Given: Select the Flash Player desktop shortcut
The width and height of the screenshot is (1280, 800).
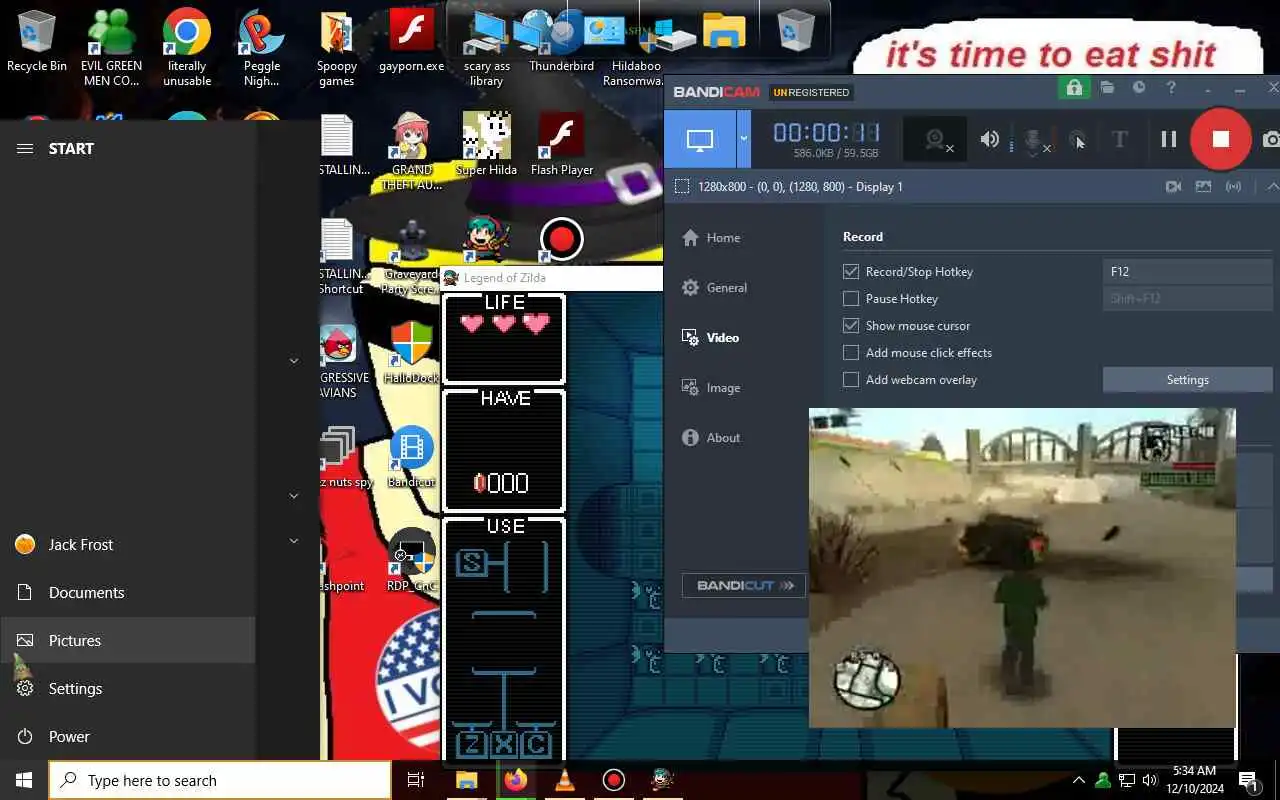Looking at the screenshot, I should tap(562, 145).
